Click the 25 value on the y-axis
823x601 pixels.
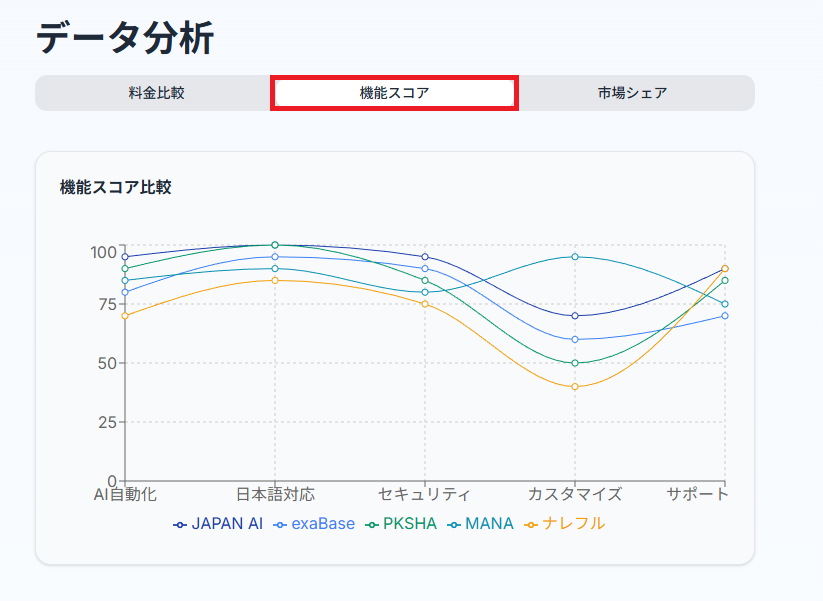(107, 422)
